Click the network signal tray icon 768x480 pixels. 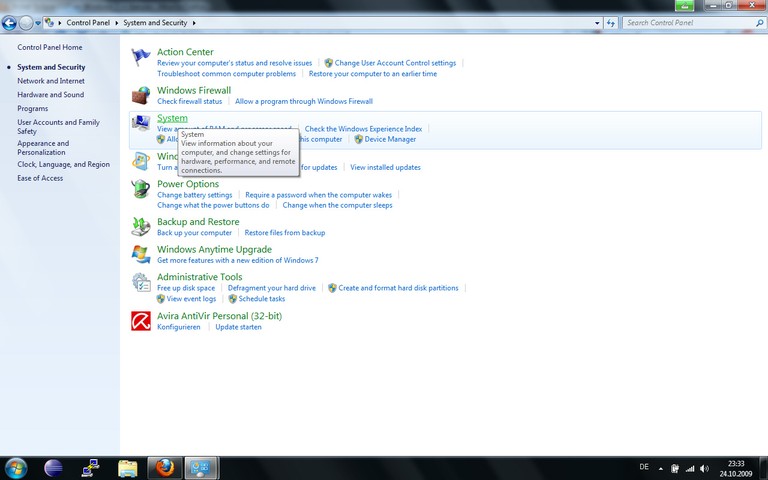[x=690, y=469]
